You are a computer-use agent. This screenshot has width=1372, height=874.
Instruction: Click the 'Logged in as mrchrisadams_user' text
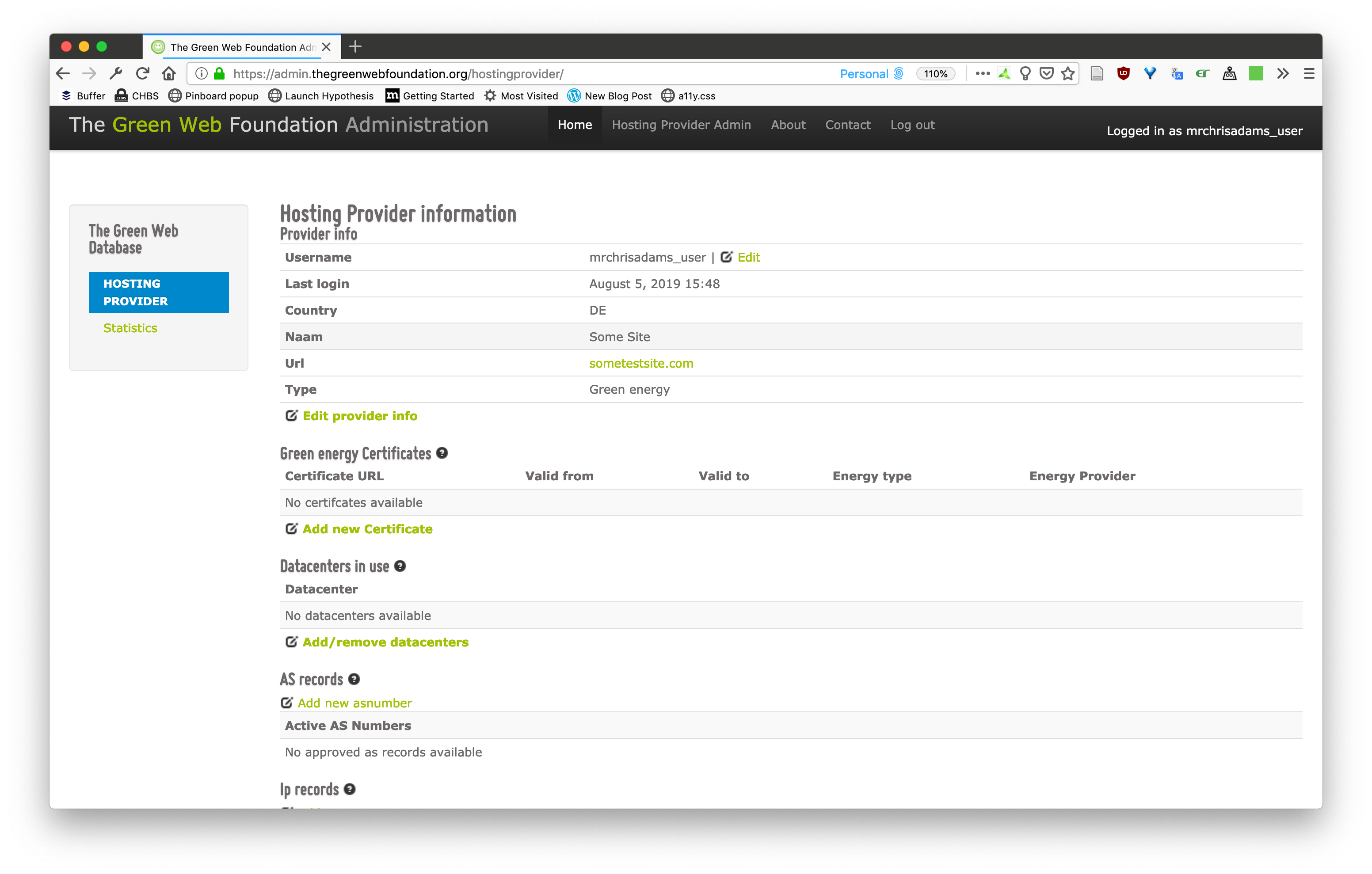point(1204,130)
